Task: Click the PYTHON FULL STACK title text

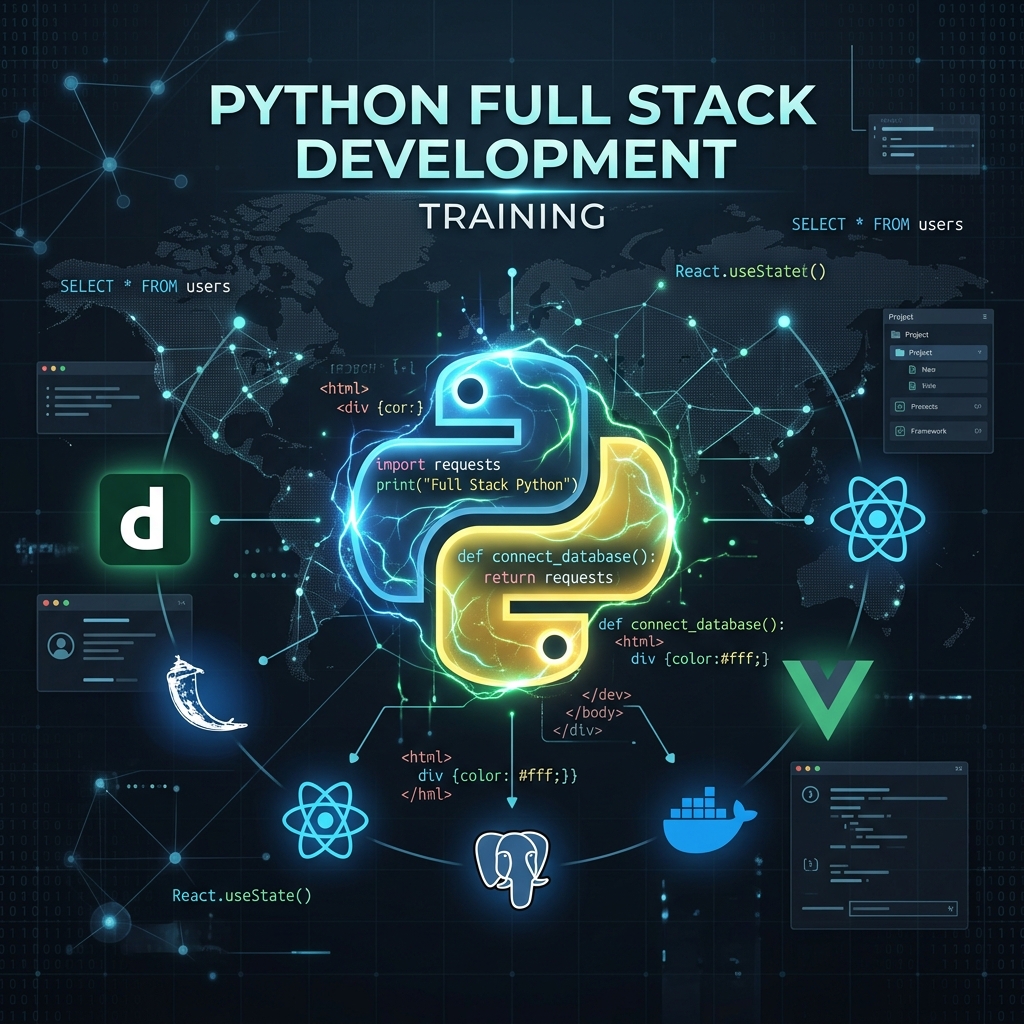Action: coord(513,104)
